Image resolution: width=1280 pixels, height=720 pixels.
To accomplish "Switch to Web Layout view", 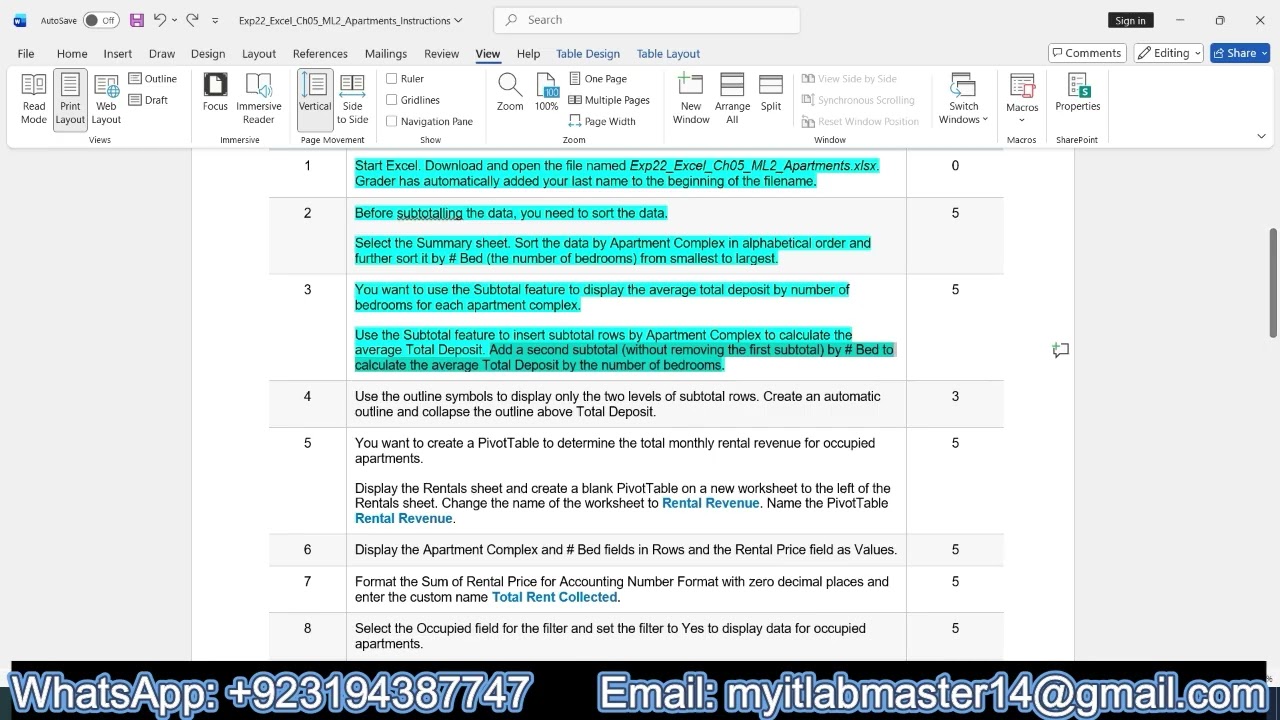I will pyautogui.click(x=106, y=99).
